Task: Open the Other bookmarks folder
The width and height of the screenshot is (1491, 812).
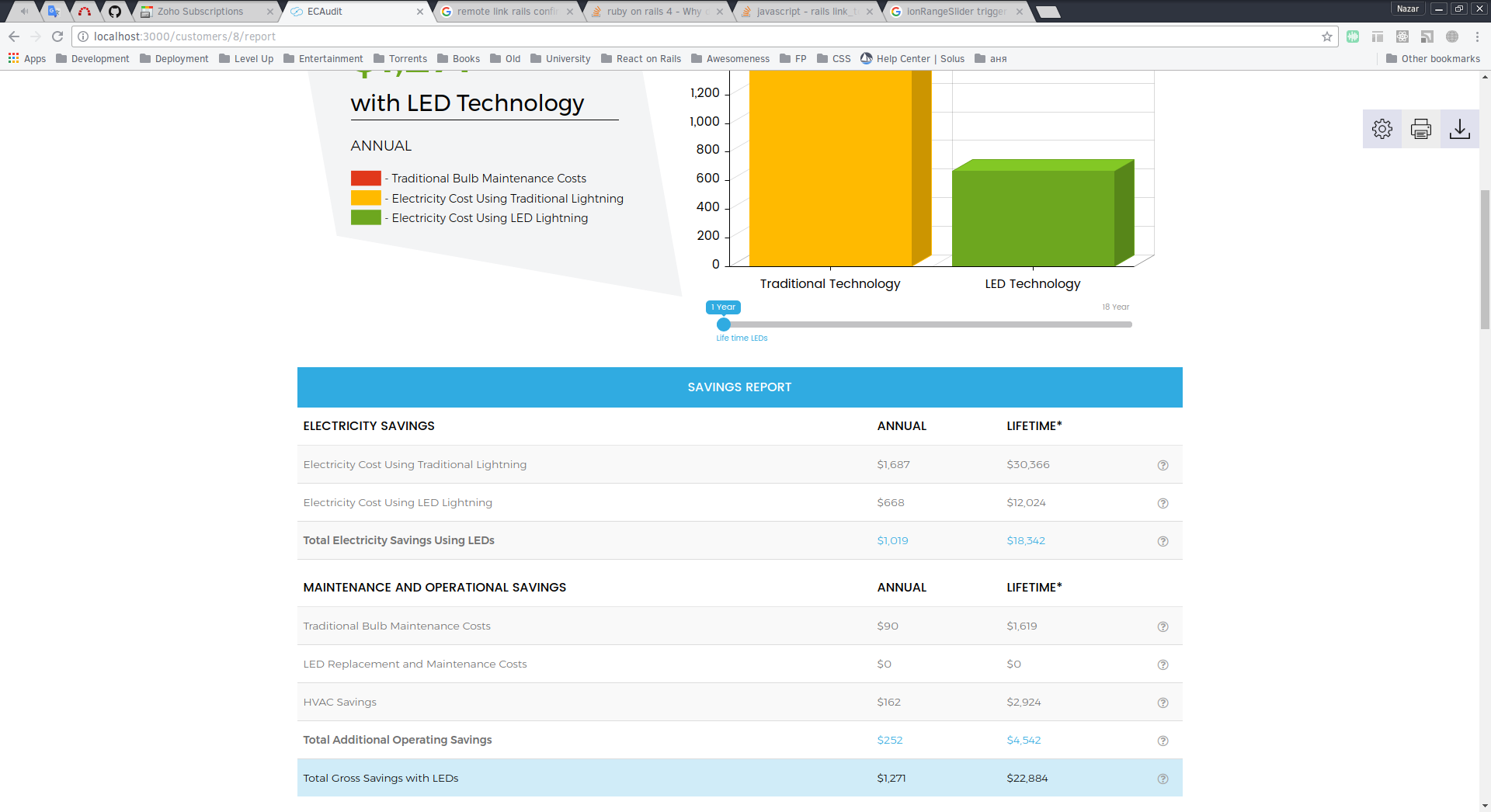Action: [1433, 59]
